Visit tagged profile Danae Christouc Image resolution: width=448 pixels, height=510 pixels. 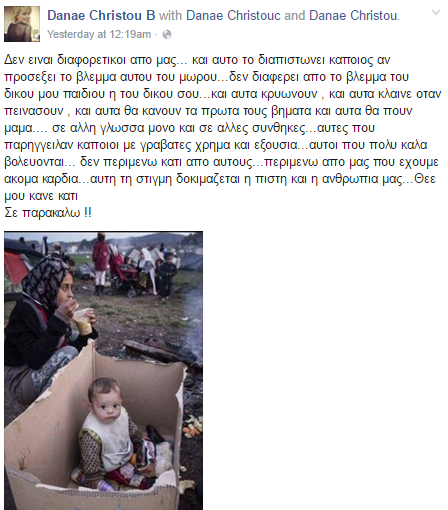coord(234,15)
